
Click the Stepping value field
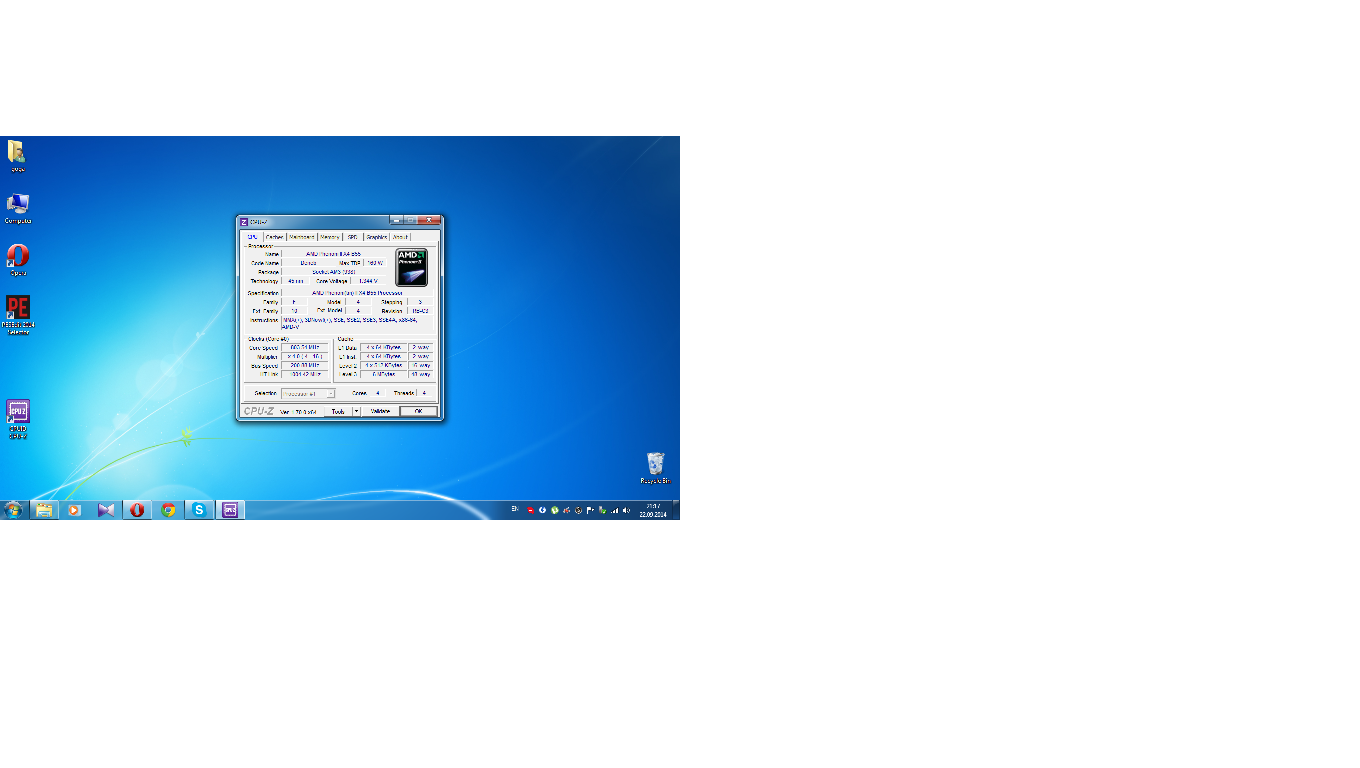point(420,302)
